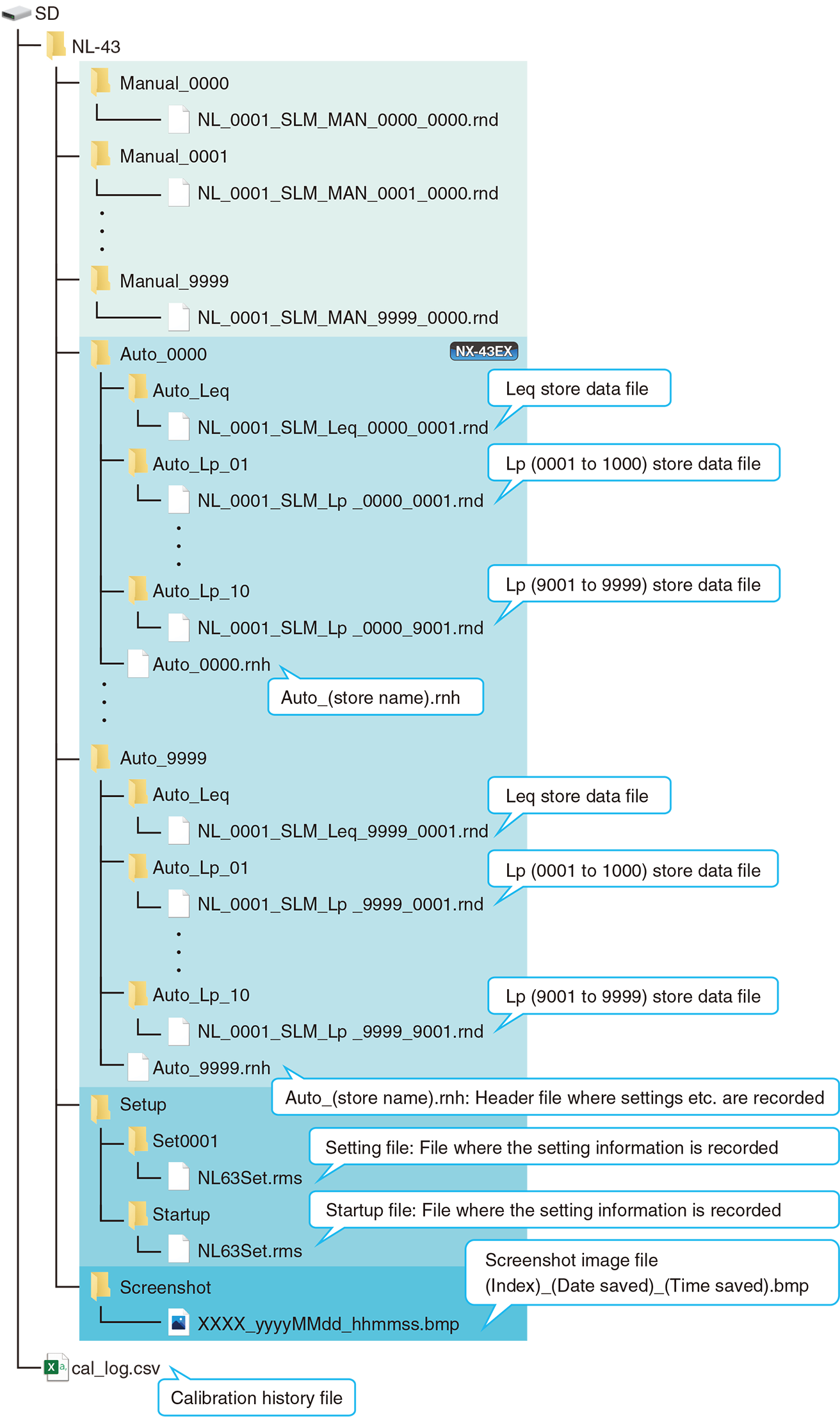Select the Auto_9999.rnh file icon

click(x=138, y=1067)
